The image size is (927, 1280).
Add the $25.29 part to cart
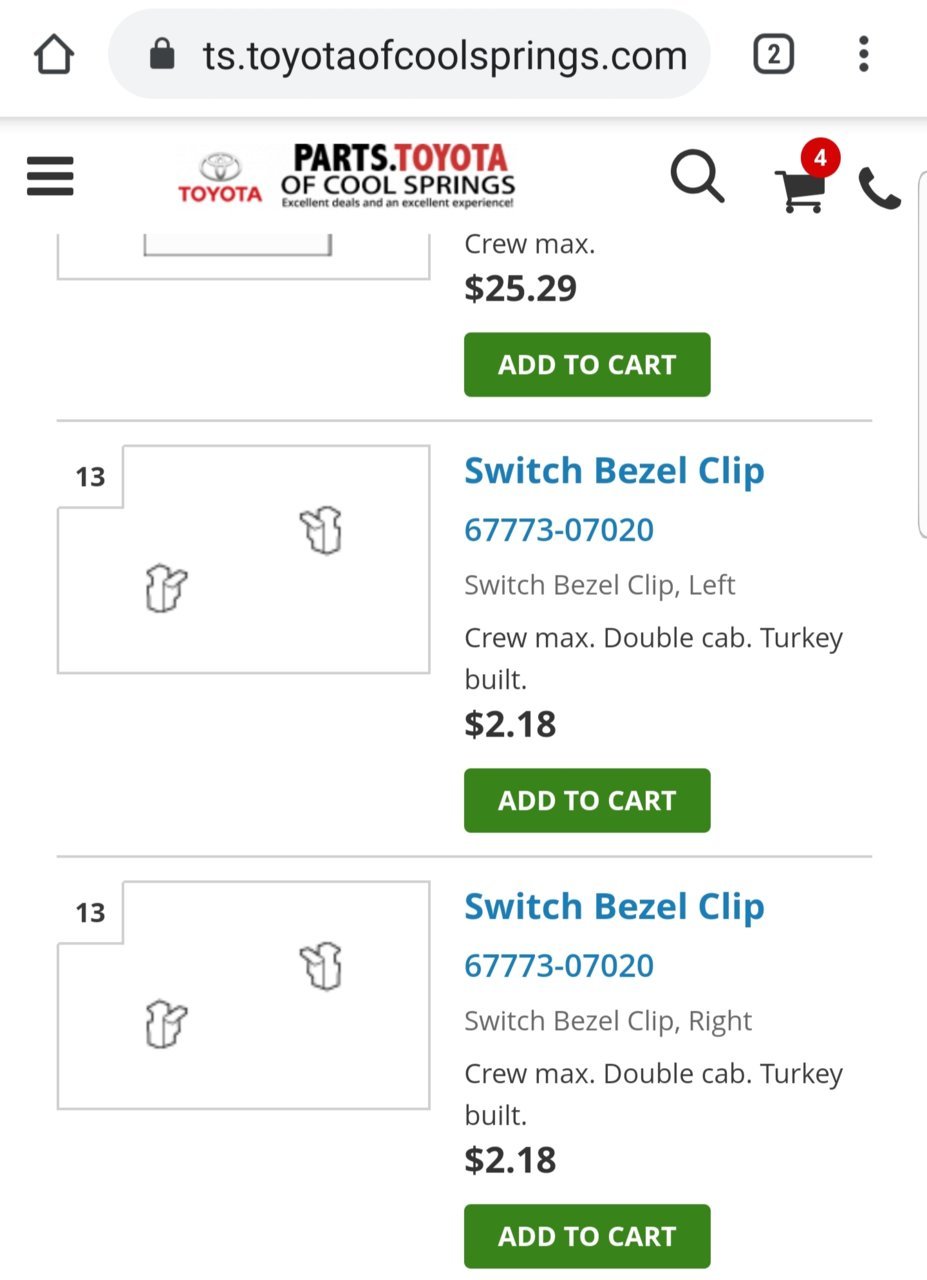[587, 364]
